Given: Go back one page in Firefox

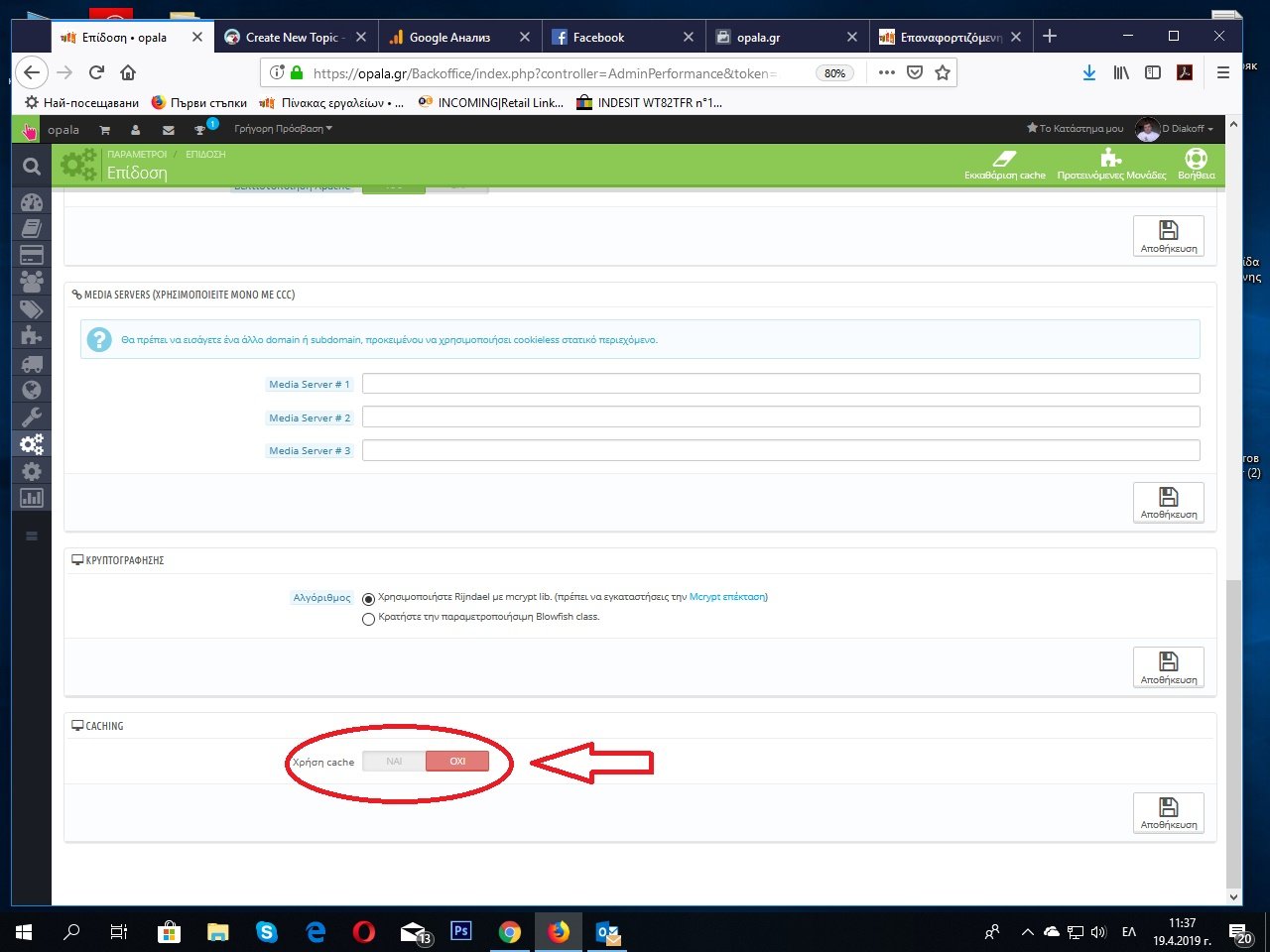Looking at the screenshot, I should [x=33, y=72].
